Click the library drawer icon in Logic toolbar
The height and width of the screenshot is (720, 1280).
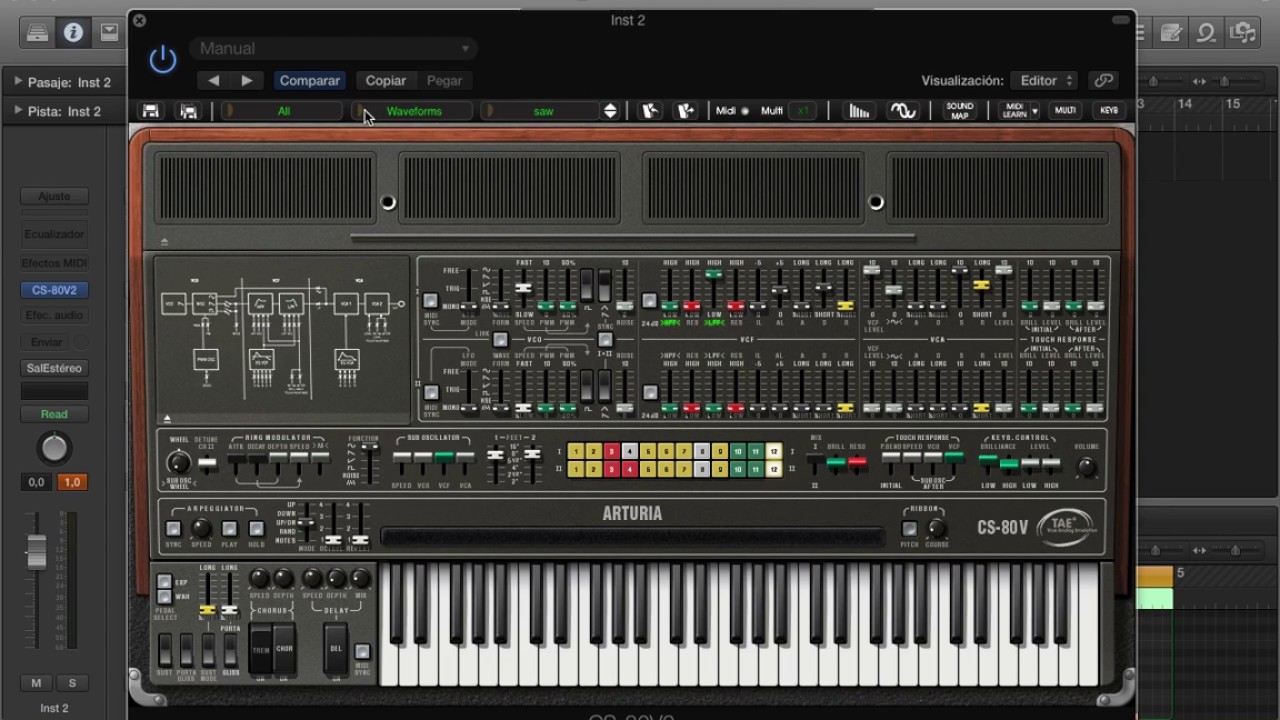click(x=38, y=33)
